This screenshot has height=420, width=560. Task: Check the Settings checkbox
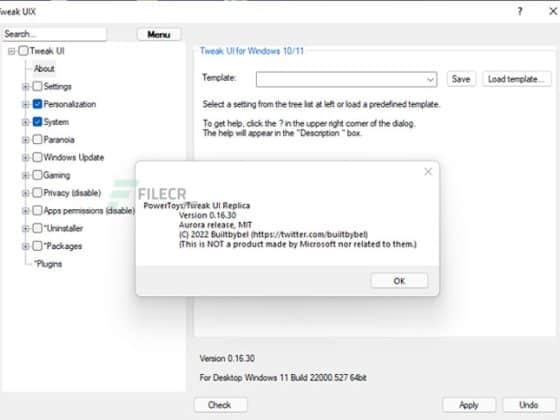coord(37,86)
